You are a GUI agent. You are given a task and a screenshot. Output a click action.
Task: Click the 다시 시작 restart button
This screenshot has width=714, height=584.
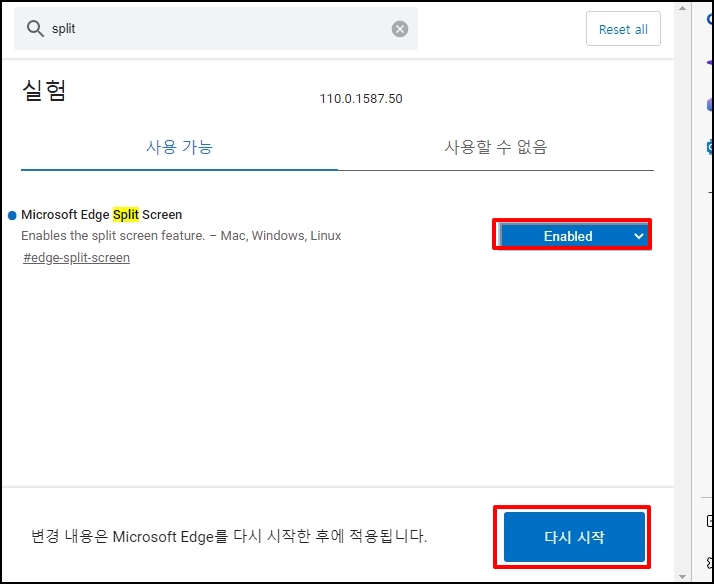(x=574, y=537)
